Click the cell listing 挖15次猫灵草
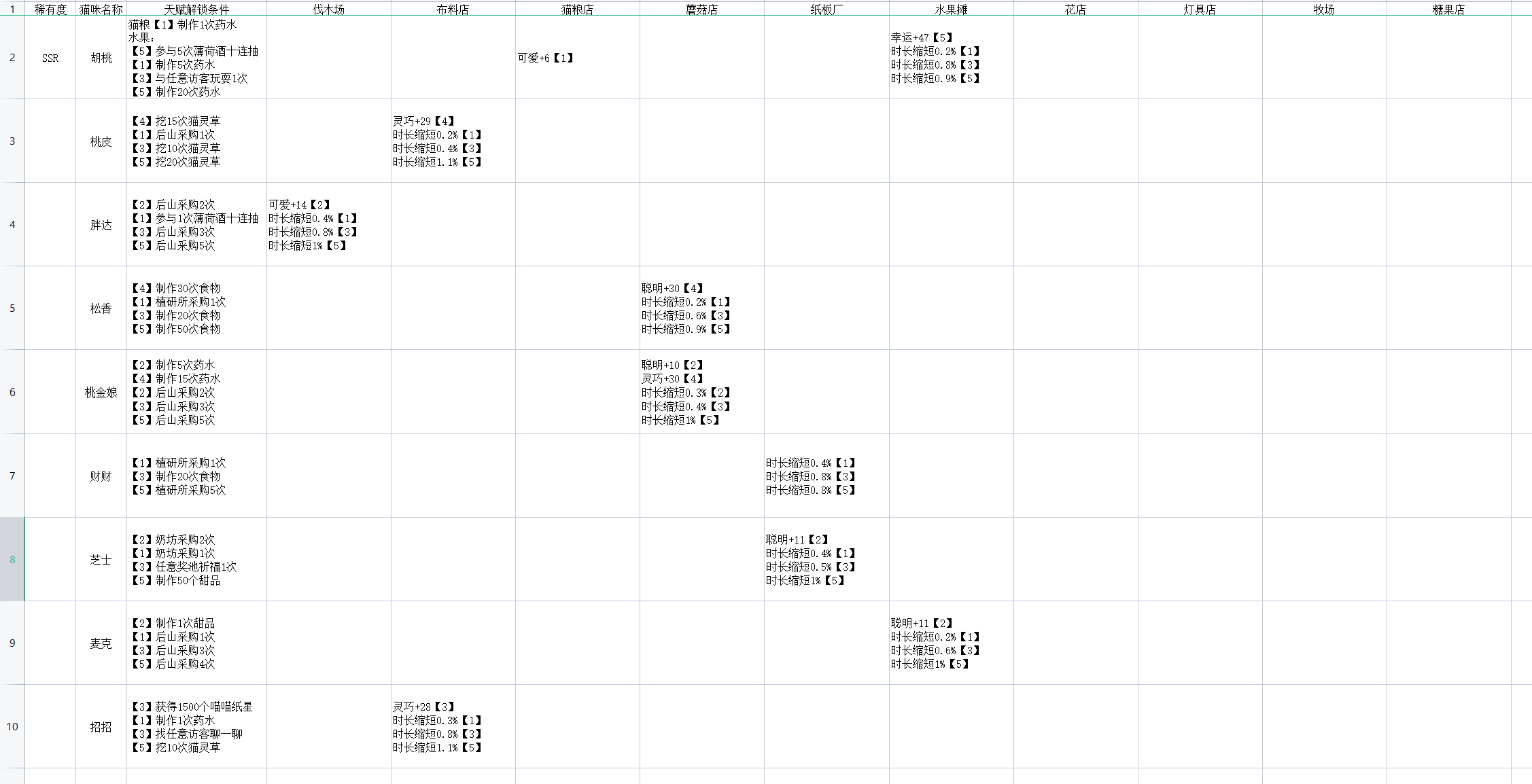The image size is (1532, 784). pyautogui.click(x=196, y=141)
